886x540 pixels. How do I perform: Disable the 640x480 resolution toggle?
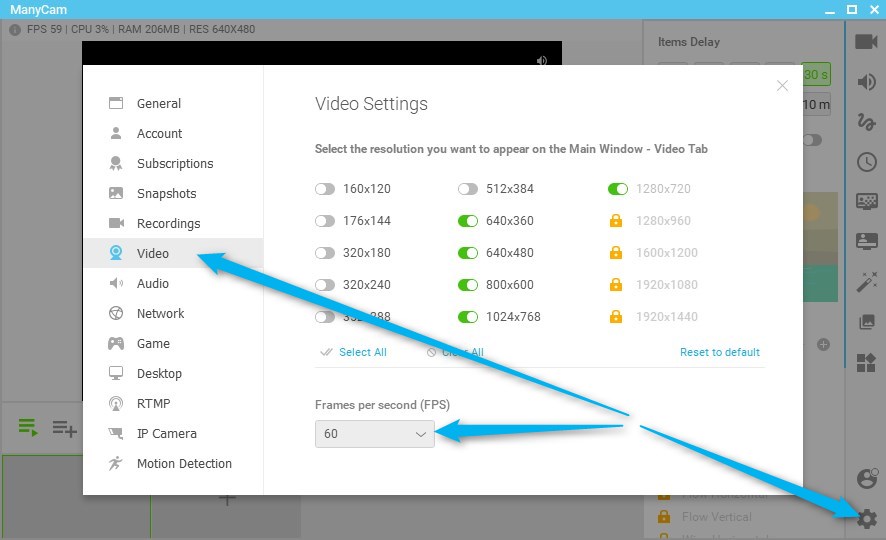[468, 253]
